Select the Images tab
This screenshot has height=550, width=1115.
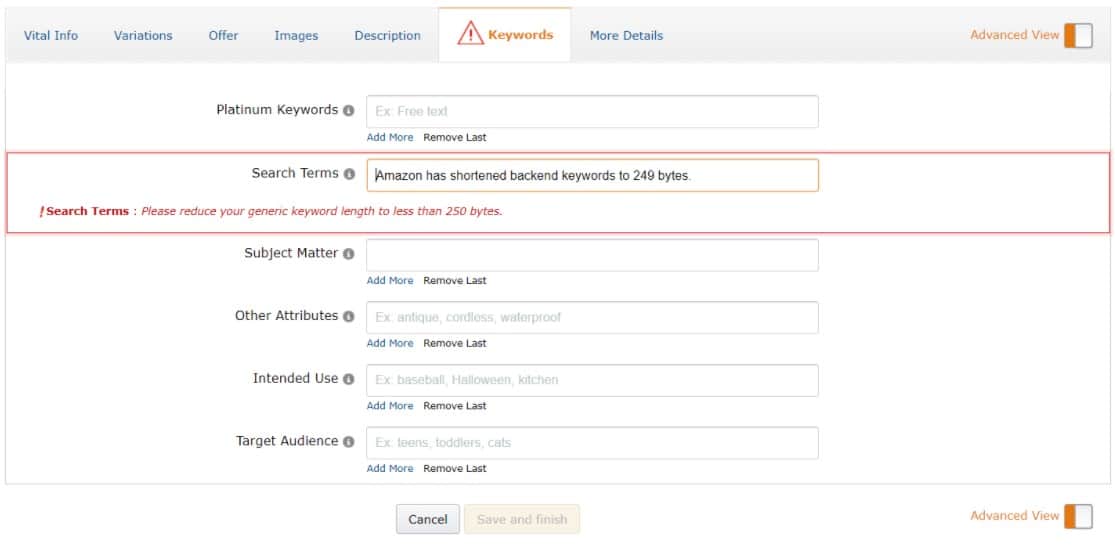coord(297,36)
